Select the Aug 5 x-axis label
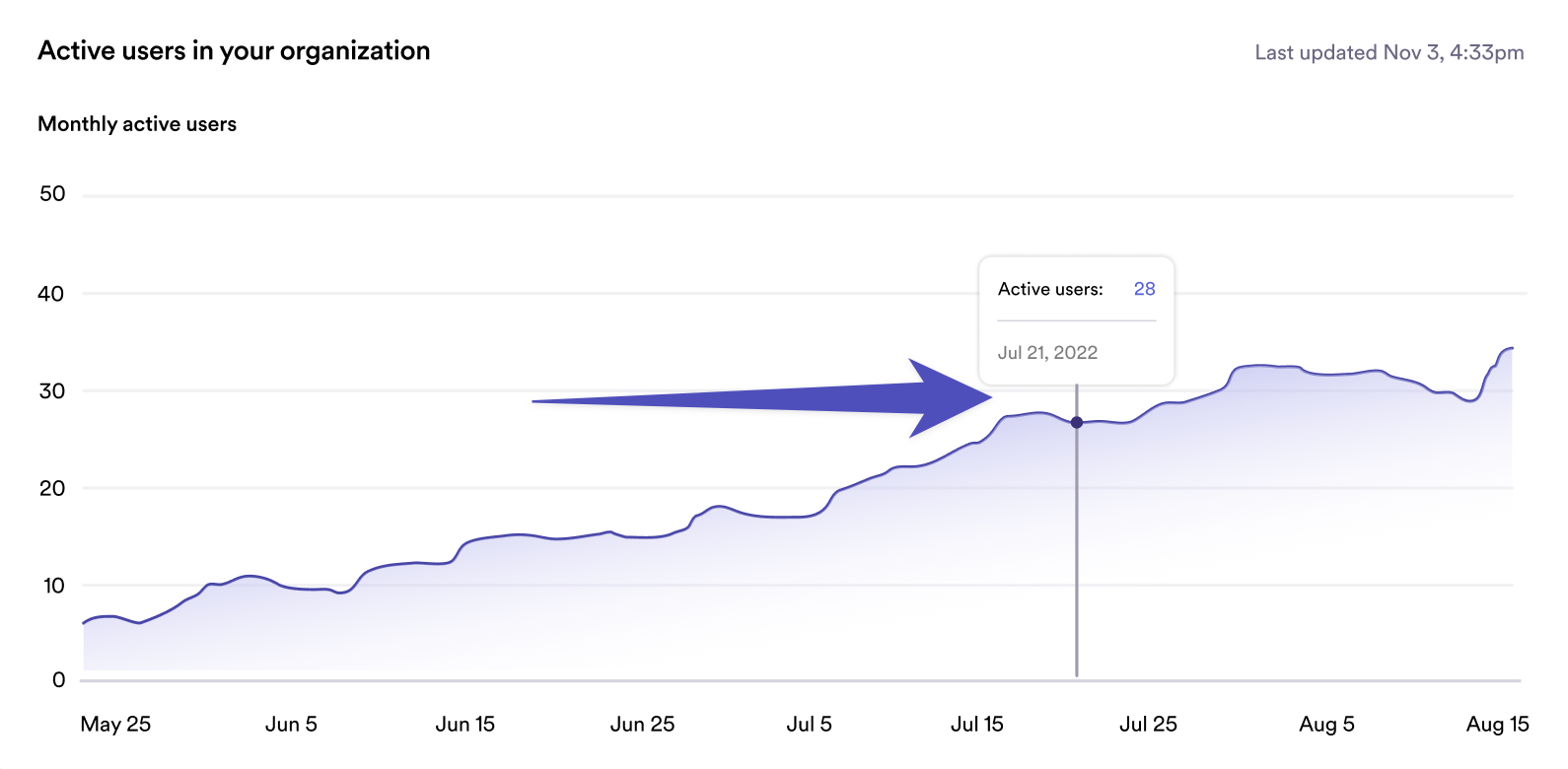Image resolution: width=1568 pixels, height=769 pixels. tap(1326, 725)
